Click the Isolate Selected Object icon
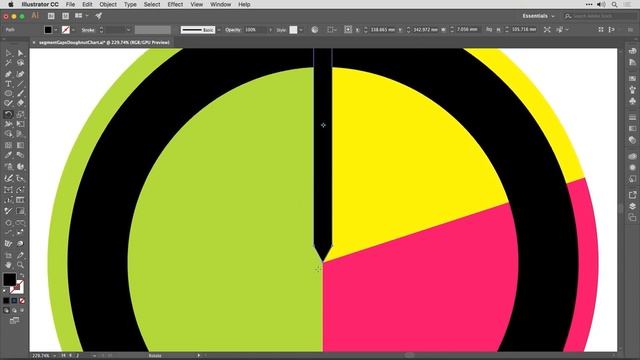Screen dimensions: 640x360 (547, 30)
